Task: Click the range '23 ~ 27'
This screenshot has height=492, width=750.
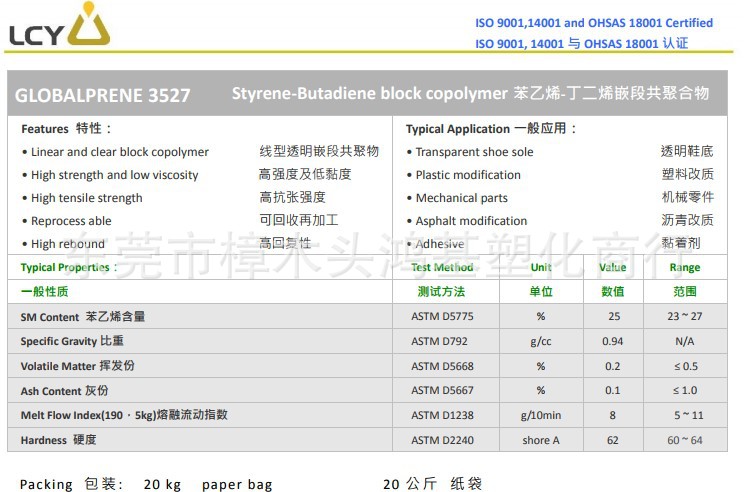Action: point(685,317)
